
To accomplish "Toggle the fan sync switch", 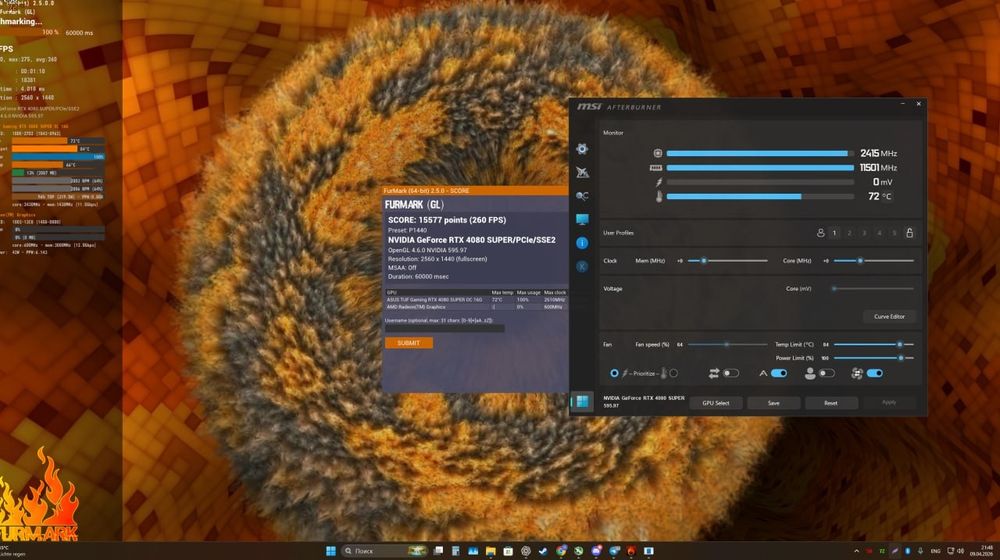I will pyautogui.click(x=874, y=373).
